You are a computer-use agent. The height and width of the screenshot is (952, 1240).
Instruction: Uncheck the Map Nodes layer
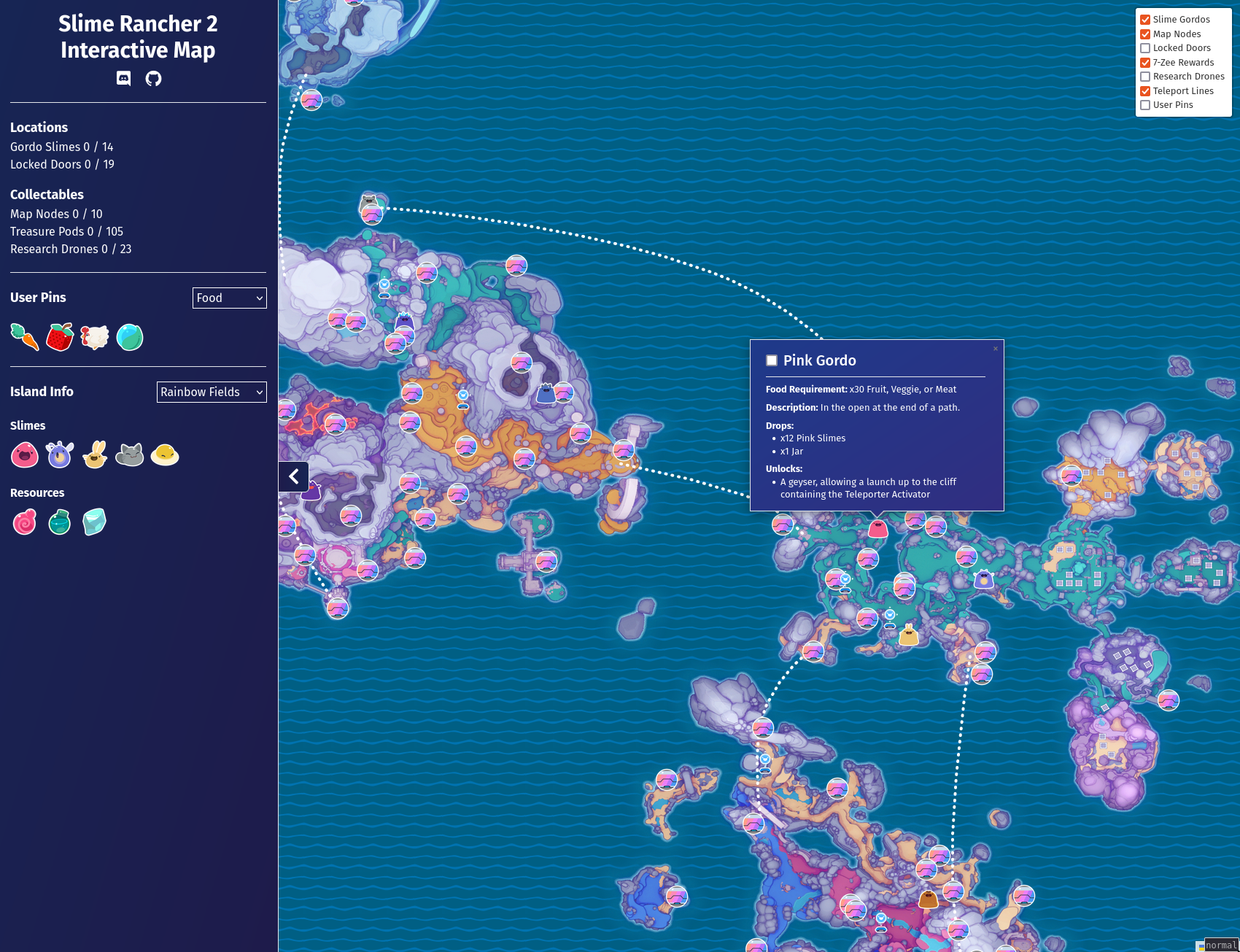[1145, 34]
